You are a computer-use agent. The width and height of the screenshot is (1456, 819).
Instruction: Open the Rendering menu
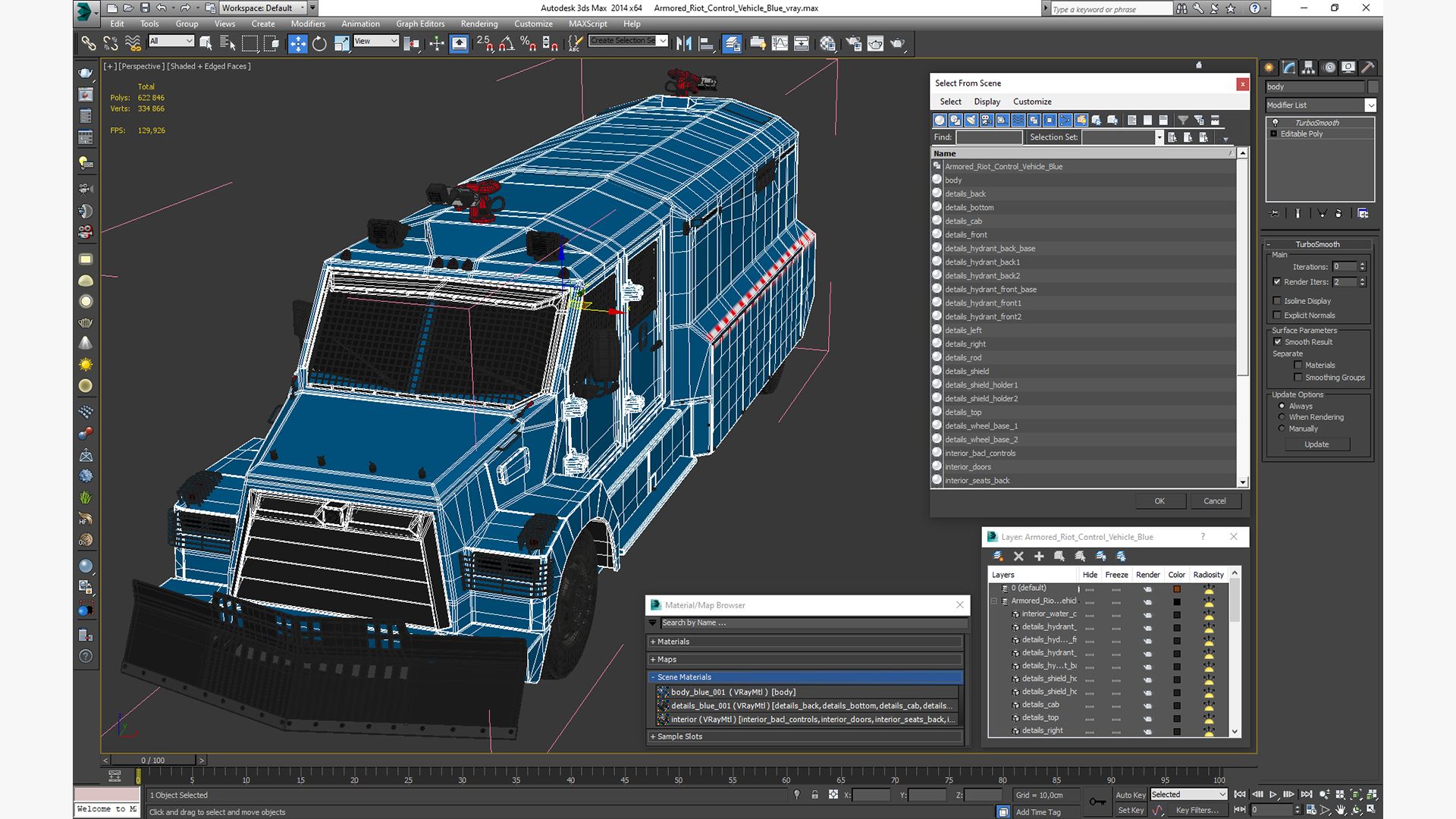(x=479, y=24)
